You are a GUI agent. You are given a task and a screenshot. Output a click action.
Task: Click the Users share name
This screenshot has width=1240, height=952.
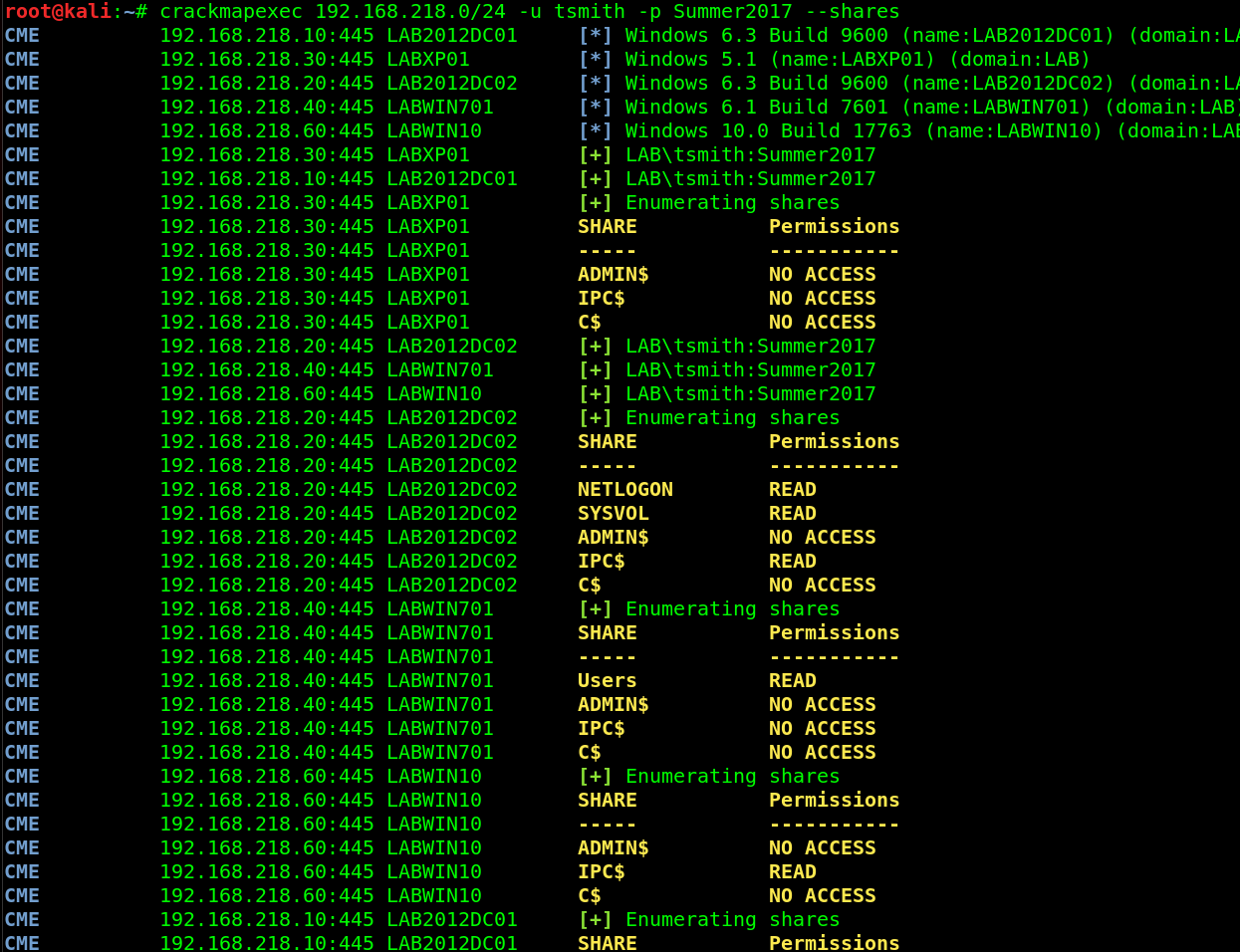coord(607,681)
